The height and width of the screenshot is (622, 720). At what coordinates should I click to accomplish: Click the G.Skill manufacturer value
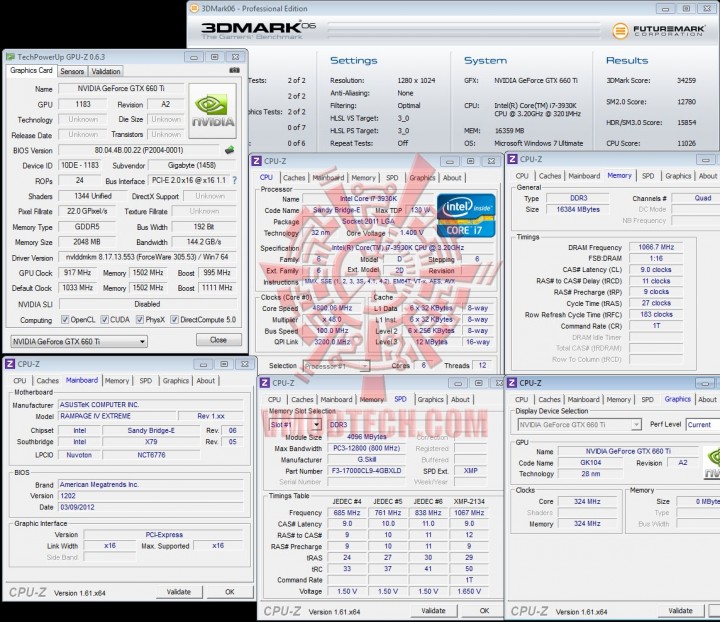(x=366, y=459)
